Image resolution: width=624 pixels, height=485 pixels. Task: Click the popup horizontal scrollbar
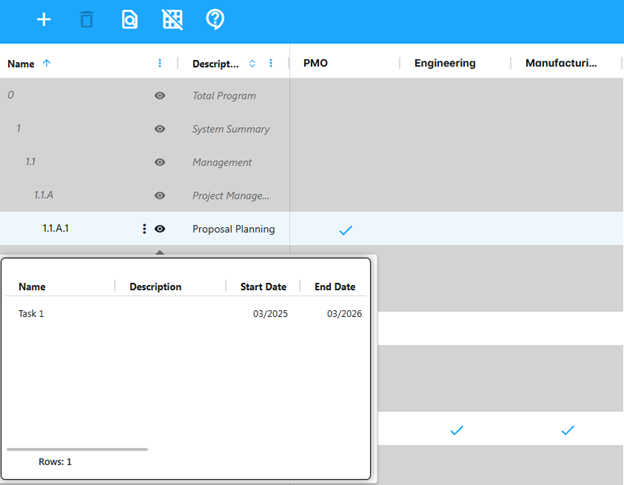77,450
